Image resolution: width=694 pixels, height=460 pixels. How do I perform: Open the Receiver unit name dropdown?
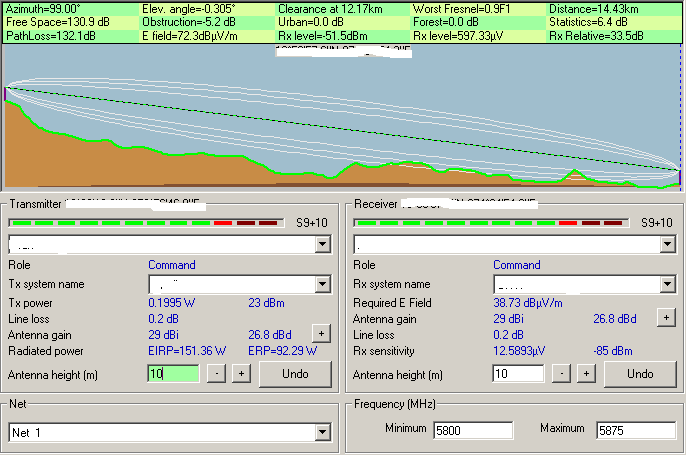click(x=666, y=243)
